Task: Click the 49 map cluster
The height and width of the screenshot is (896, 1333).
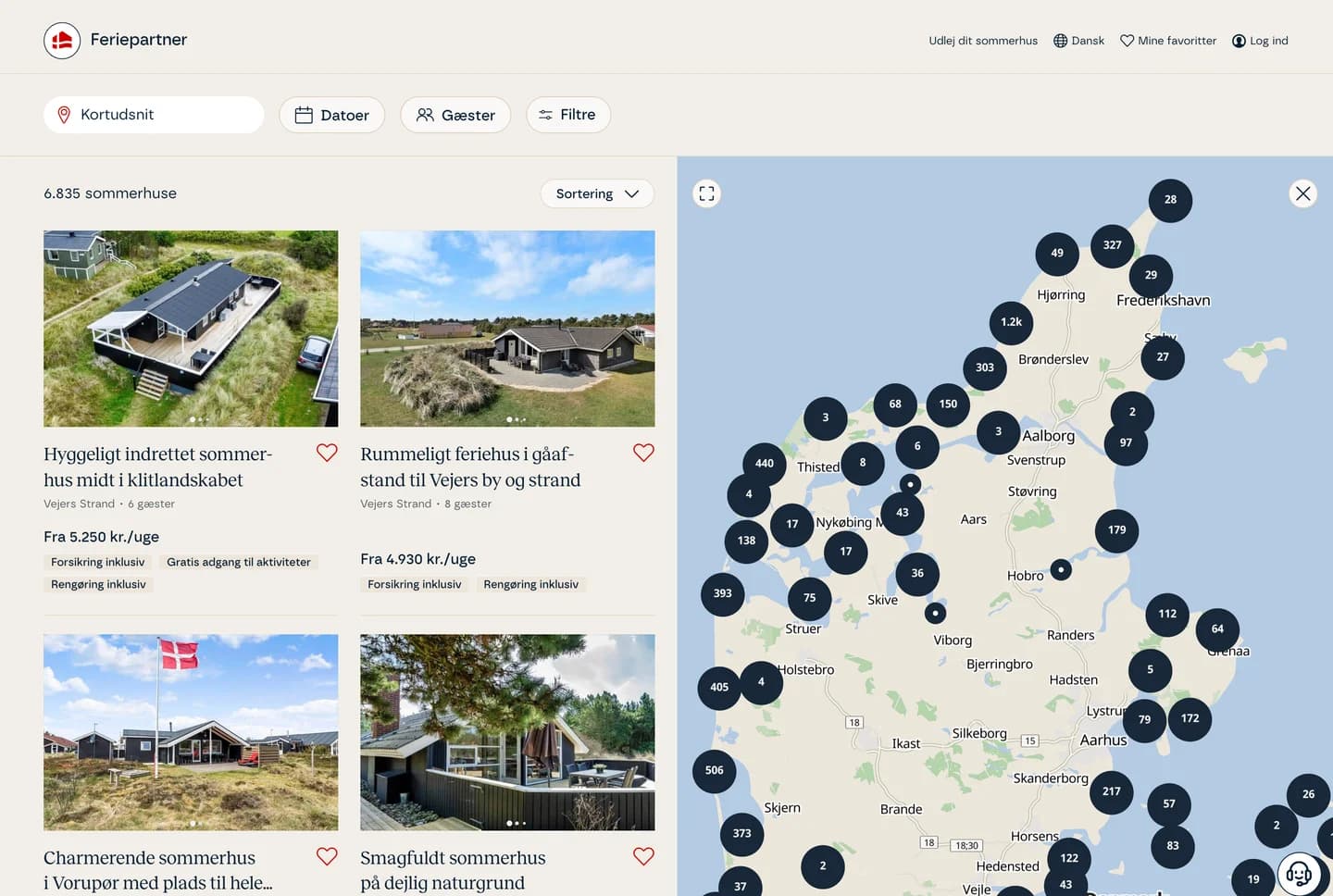Action: pos(1057,254)
